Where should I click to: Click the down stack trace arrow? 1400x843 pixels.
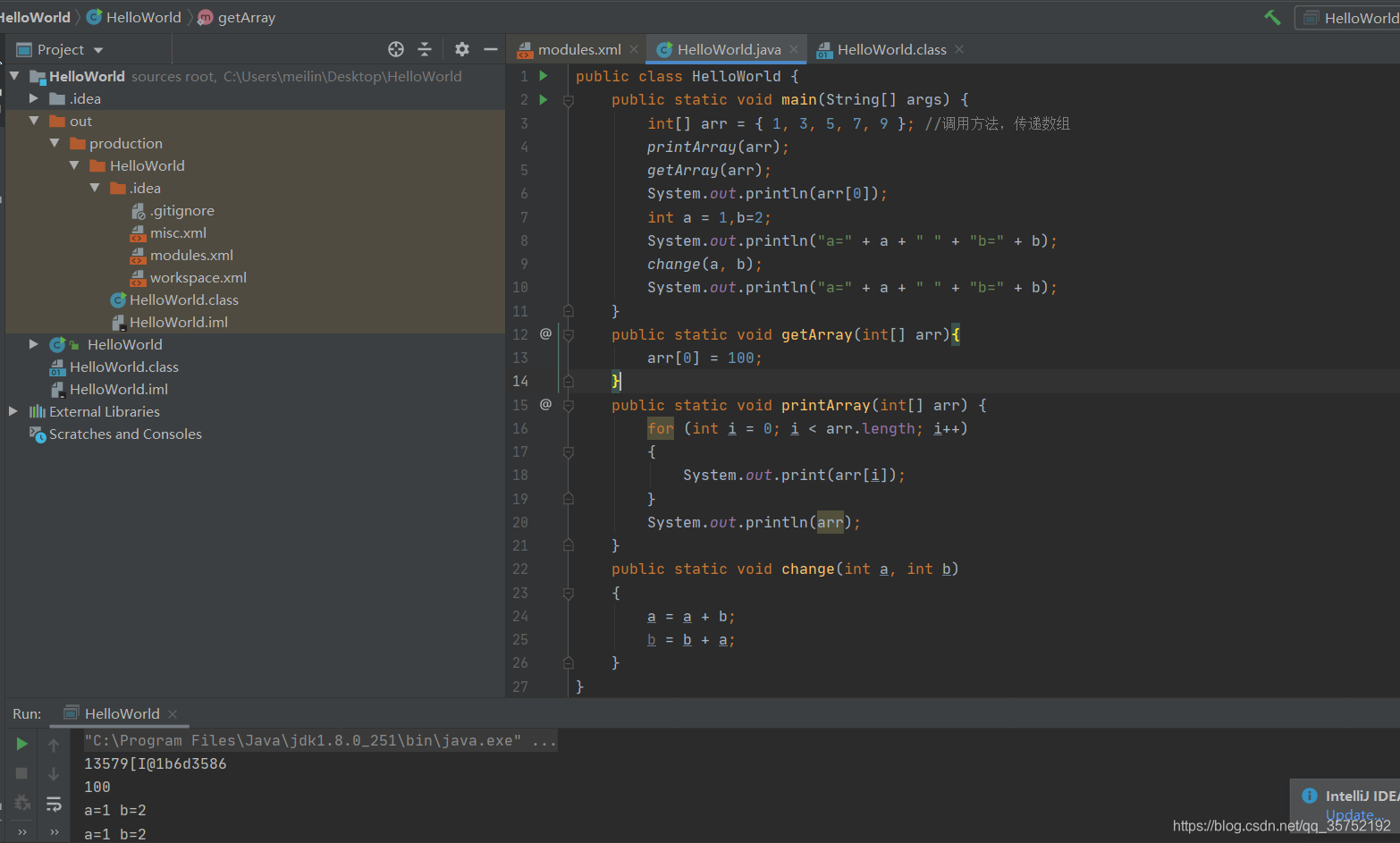[54, 774]
